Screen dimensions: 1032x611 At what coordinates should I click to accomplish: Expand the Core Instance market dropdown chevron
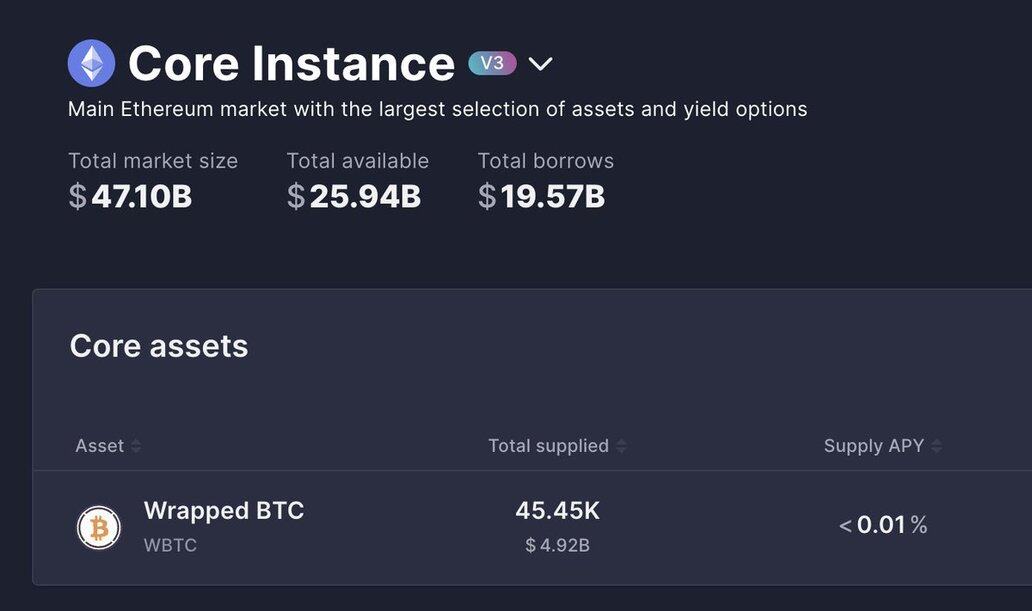point(540,64)
